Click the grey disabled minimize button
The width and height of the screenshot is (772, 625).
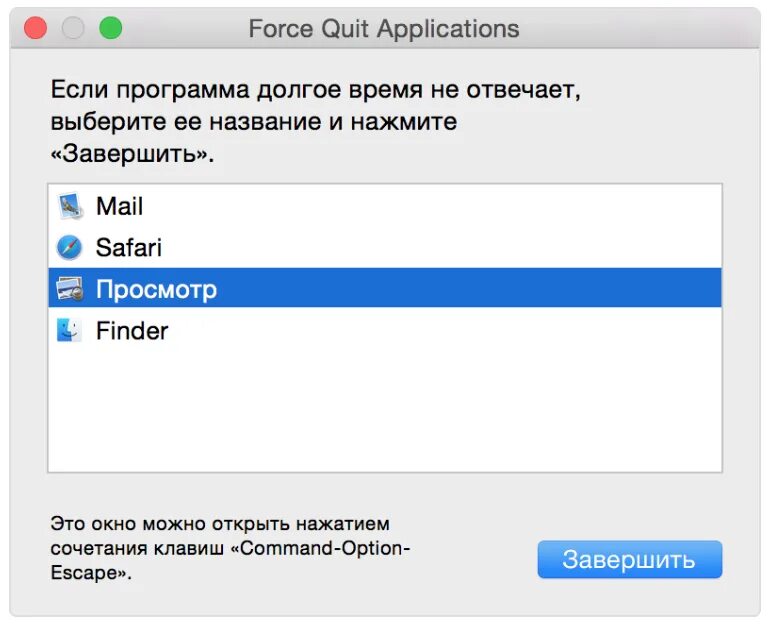click(73, 28)
